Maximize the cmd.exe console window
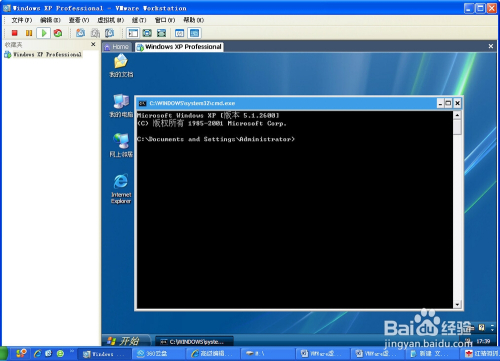The height and width of the screenshot is (361, 500). coord(449,103)
